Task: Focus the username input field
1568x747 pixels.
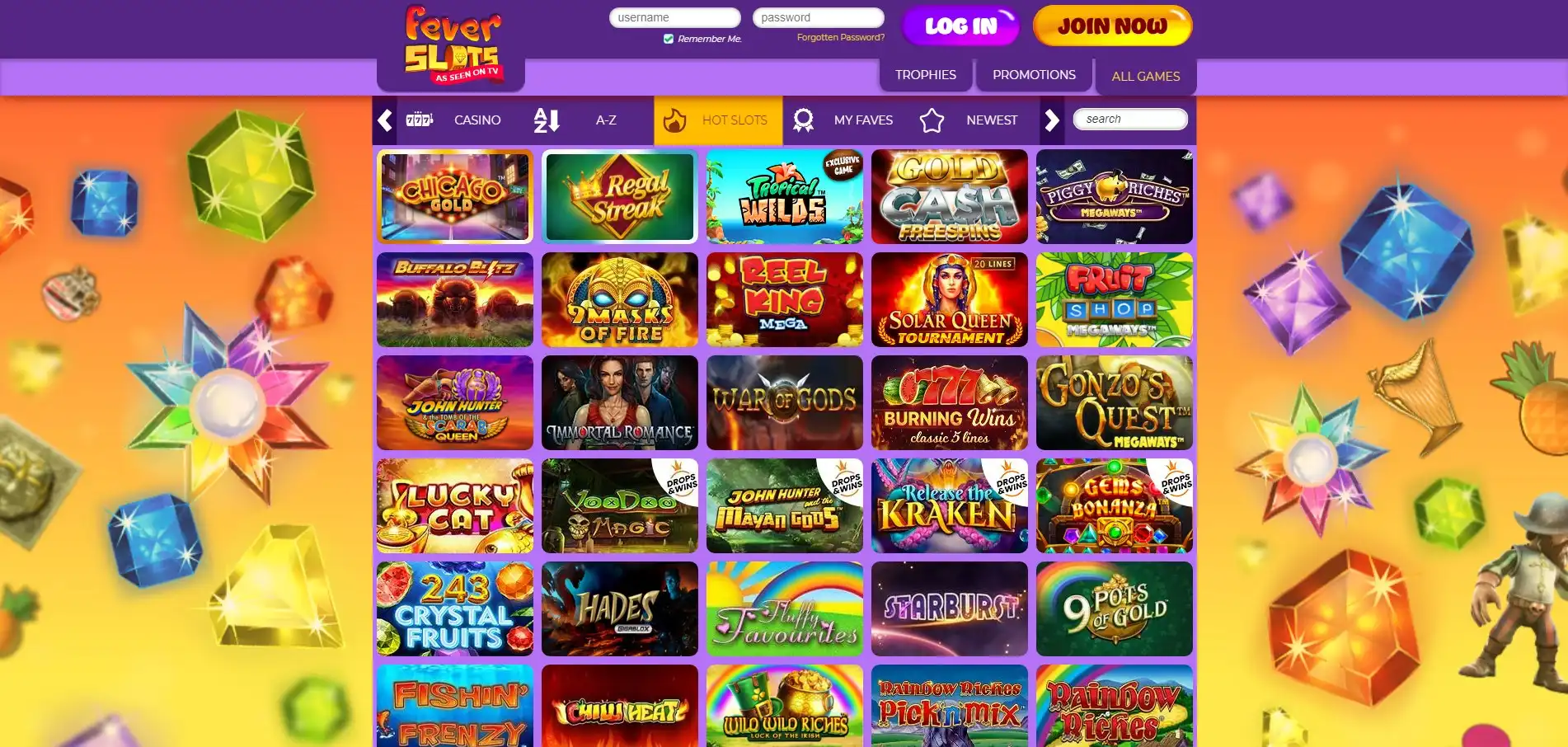Action: click(674, 17)
